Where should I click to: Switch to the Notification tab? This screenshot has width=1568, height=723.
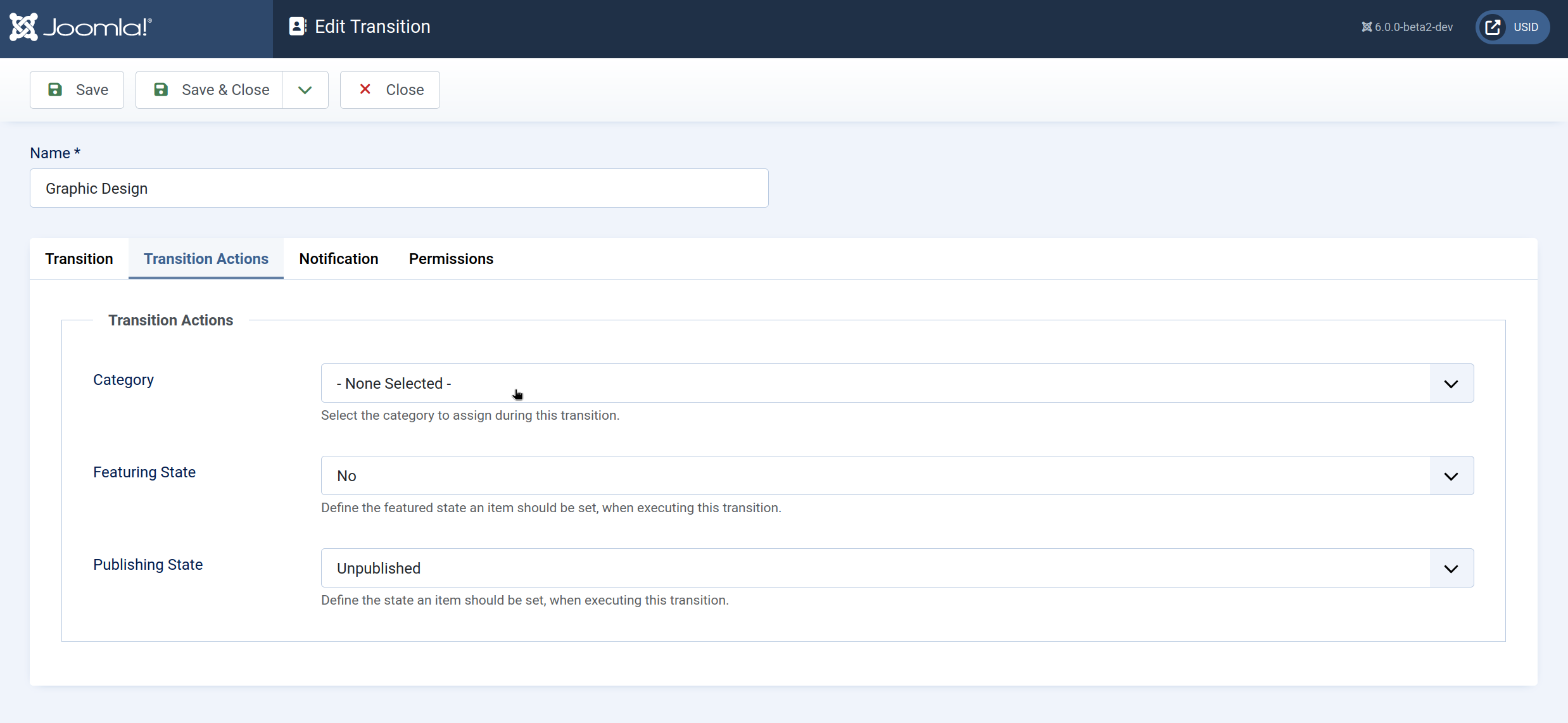tap(339, 259)
